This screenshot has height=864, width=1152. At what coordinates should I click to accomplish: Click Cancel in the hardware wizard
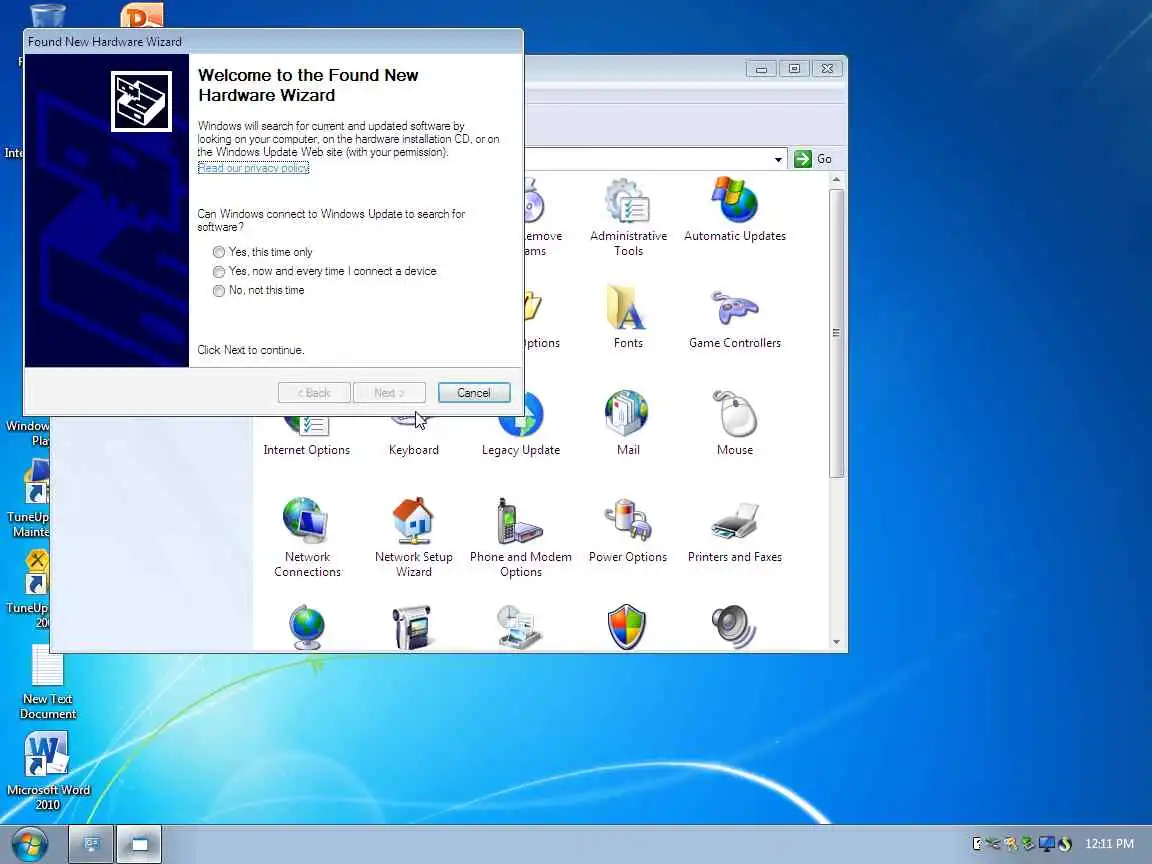pyautogui.click(x=474, y=393)
